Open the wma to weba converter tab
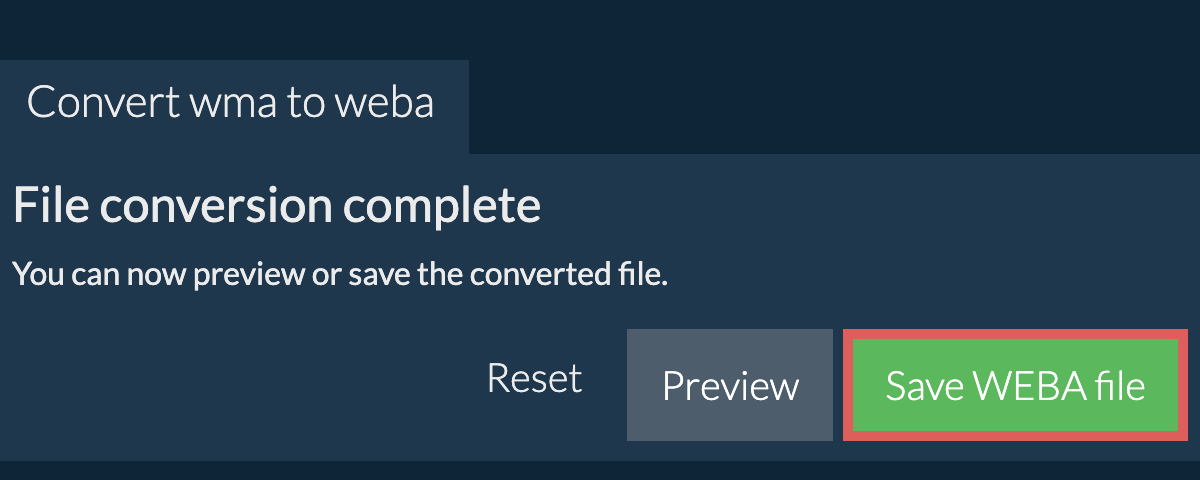This screenshot has width=1200, height=480. tap(231, 103)
